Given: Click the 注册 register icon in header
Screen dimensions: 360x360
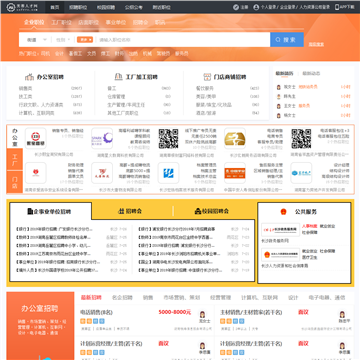Looking at the screenshot, I should (x=236, y=7).
